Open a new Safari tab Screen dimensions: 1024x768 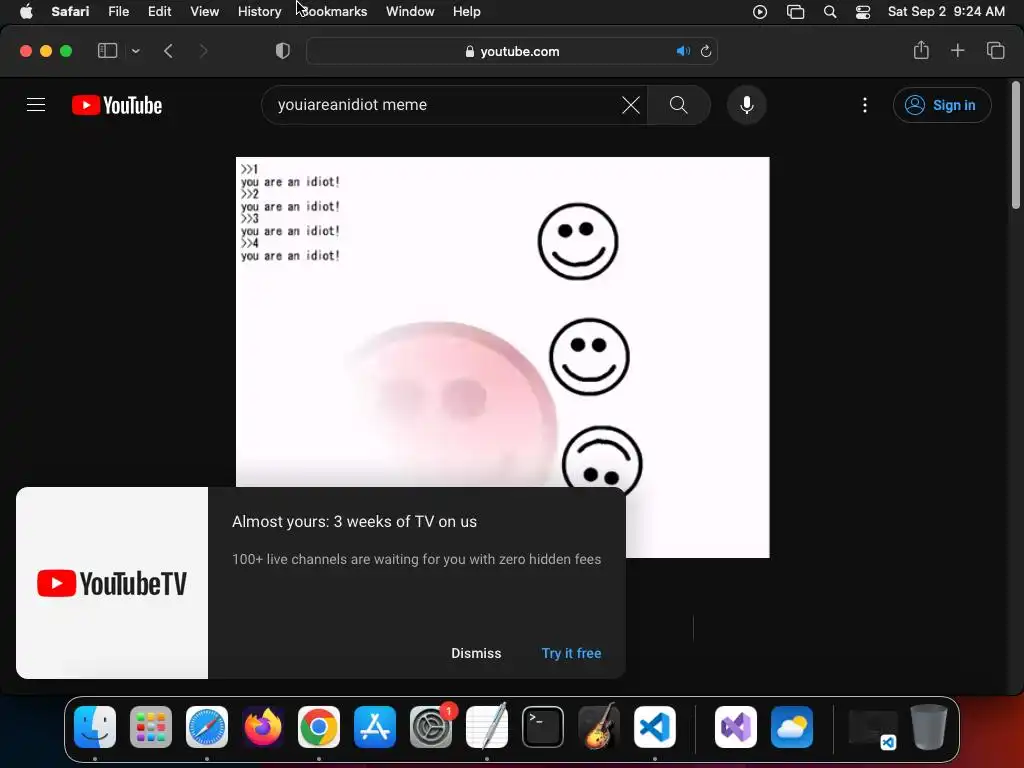(957, 50)
